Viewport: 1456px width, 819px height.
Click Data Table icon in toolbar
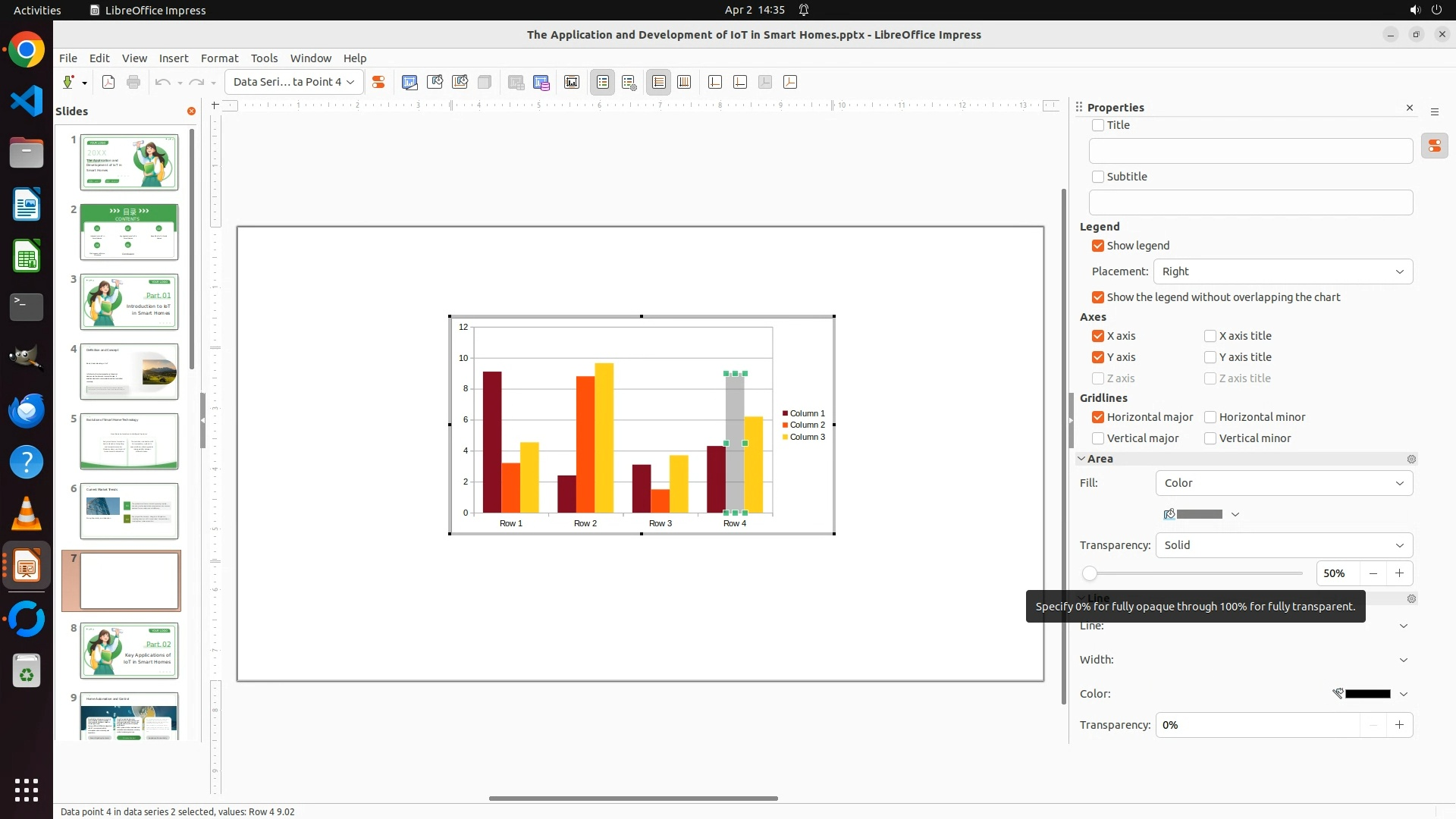pos(541,82)
